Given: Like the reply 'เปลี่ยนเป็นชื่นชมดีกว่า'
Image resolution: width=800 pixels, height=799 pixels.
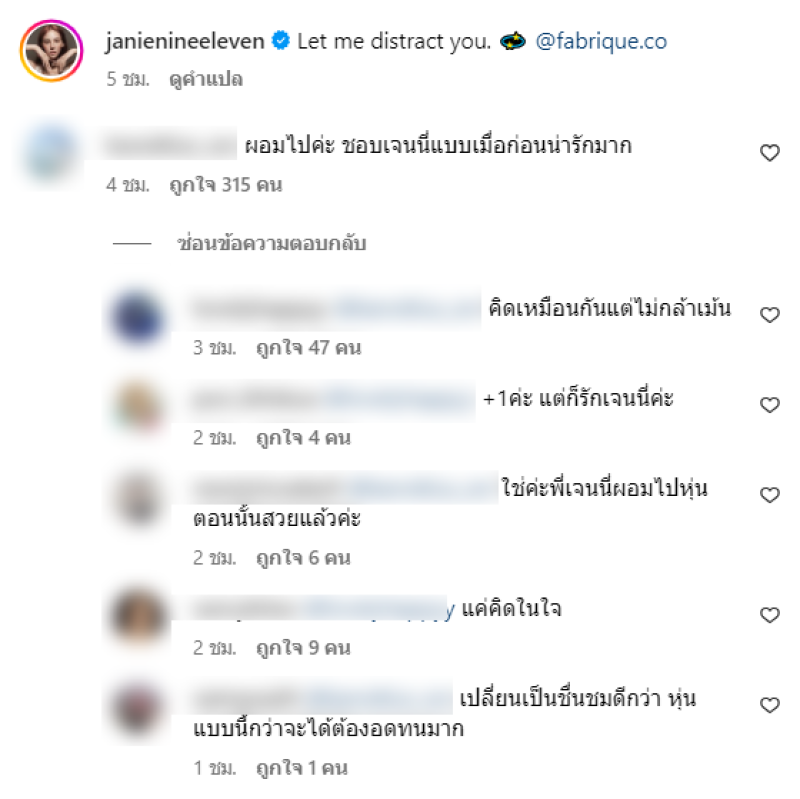Looking at the screenshot, I should pos(769,705).
